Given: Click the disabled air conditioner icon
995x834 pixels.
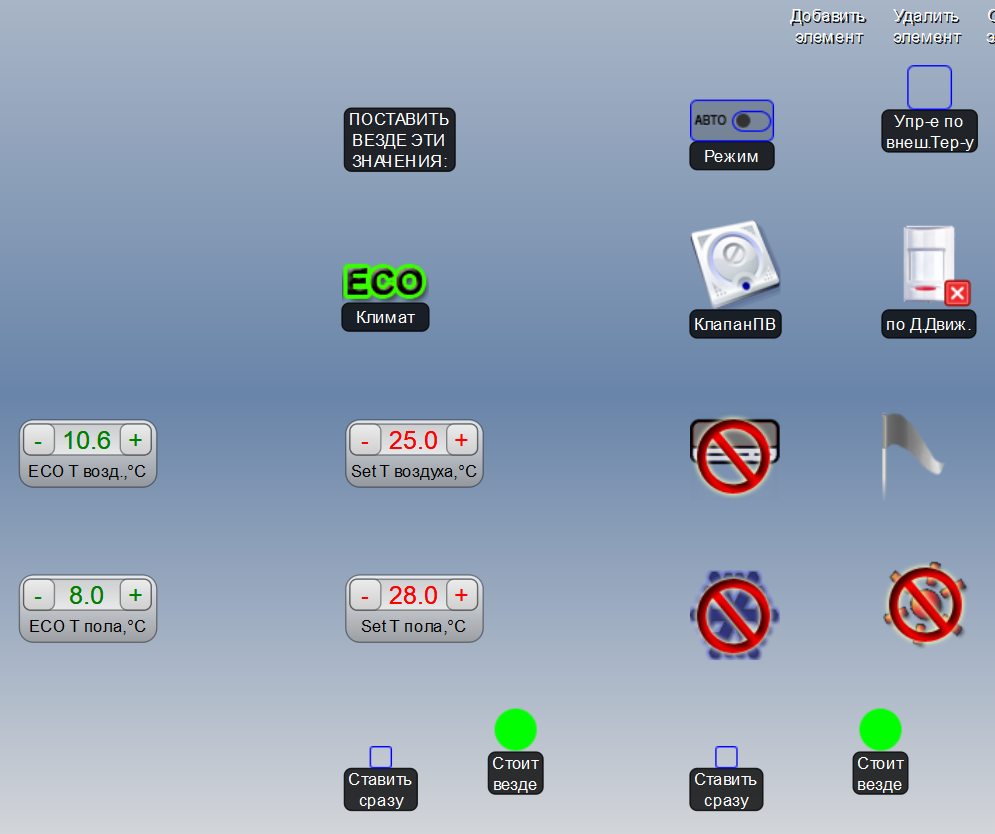Looking at the screenshot, I should [734, 455].
